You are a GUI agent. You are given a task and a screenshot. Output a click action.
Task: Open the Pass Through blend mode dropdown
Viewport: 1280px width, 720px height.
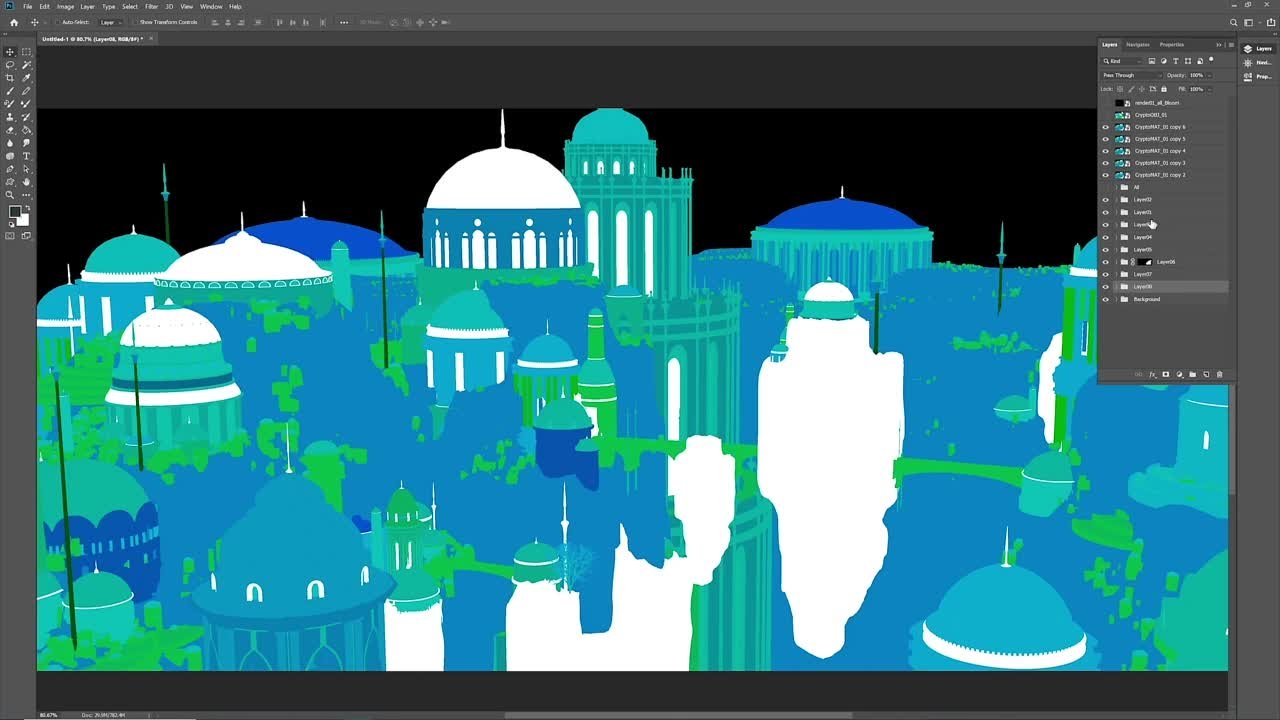point(1132,75)
